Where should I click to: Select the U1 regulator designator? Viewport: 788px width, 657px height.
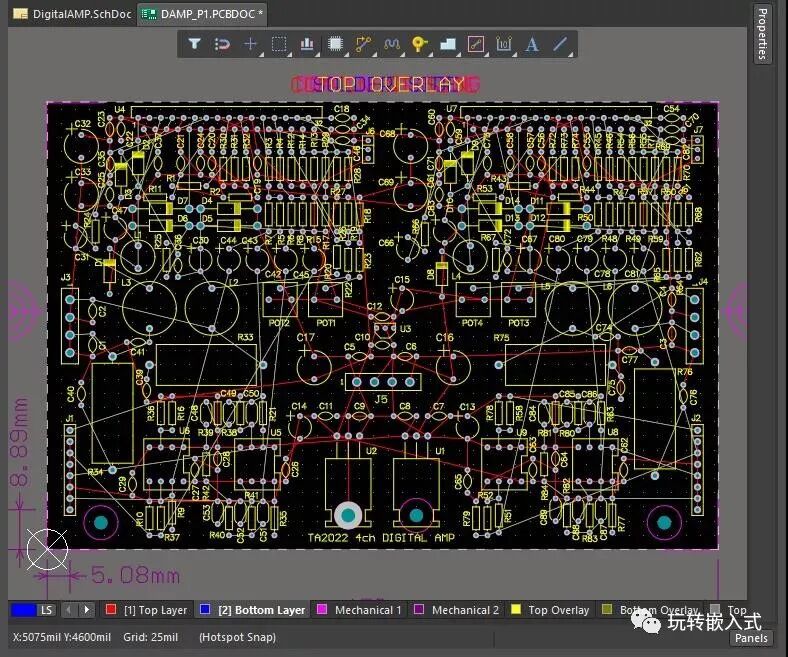click(440, 451)
